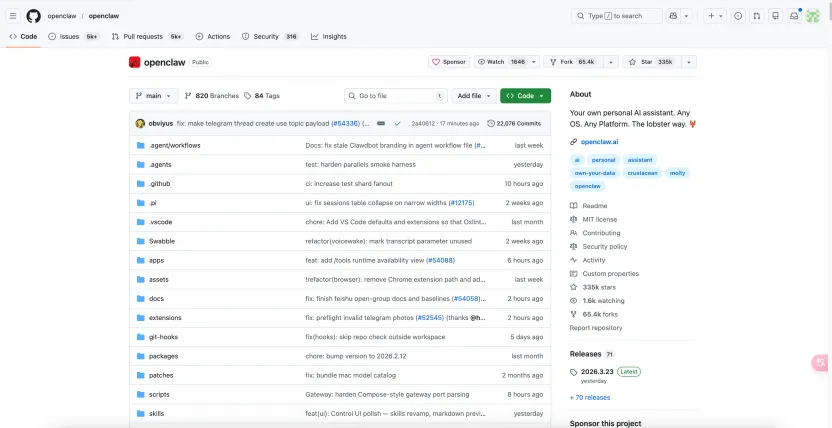Open release 2026.3.23 Latest
The image size is (832, 428).
click(605, 372)
